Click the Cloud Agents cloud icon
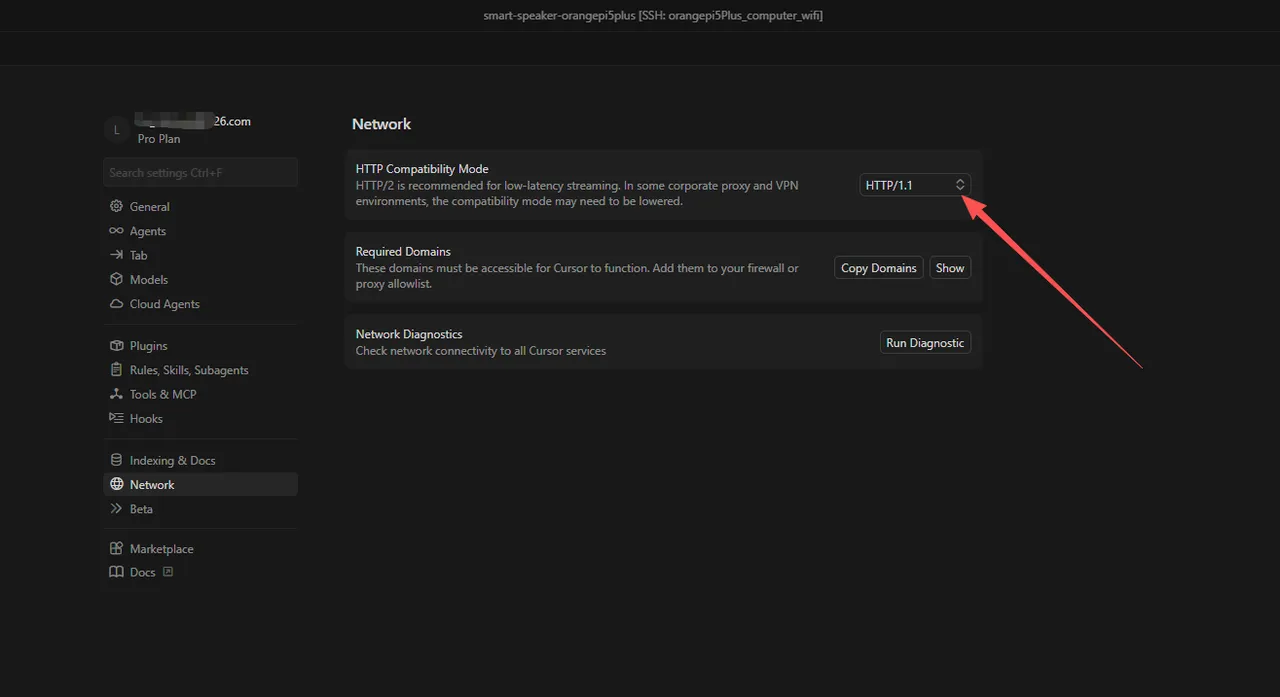1280x697 pixels. [116, 304]
